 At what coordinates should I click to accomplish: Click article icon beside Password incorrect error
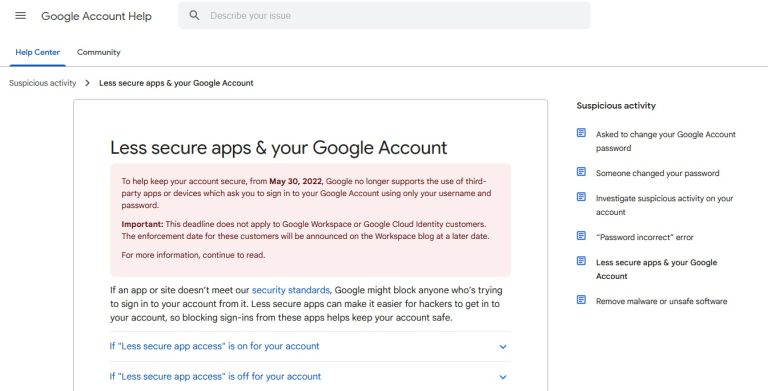pos(581,236)
